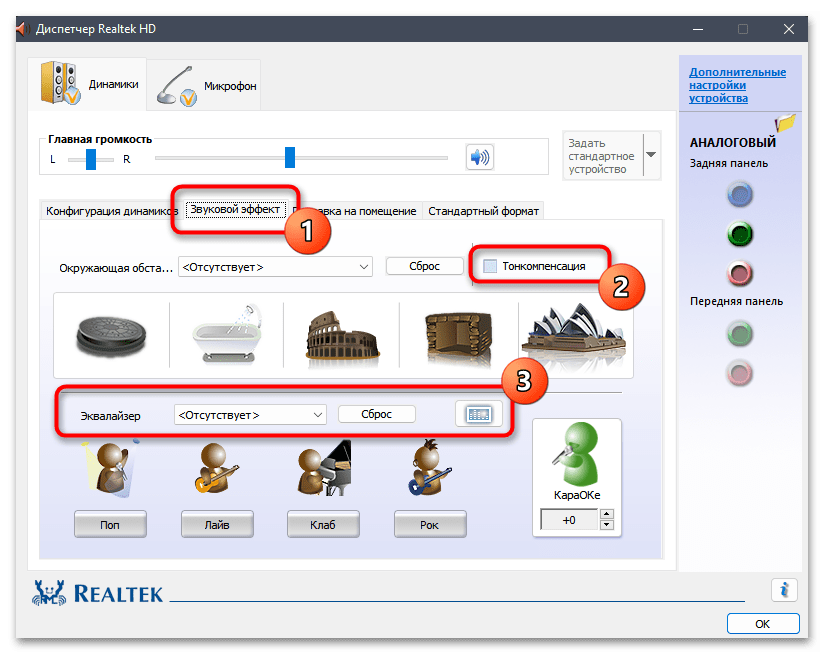824x654 pixels.
Task: Click the main volume slider handle
Action: click(290, 157)
